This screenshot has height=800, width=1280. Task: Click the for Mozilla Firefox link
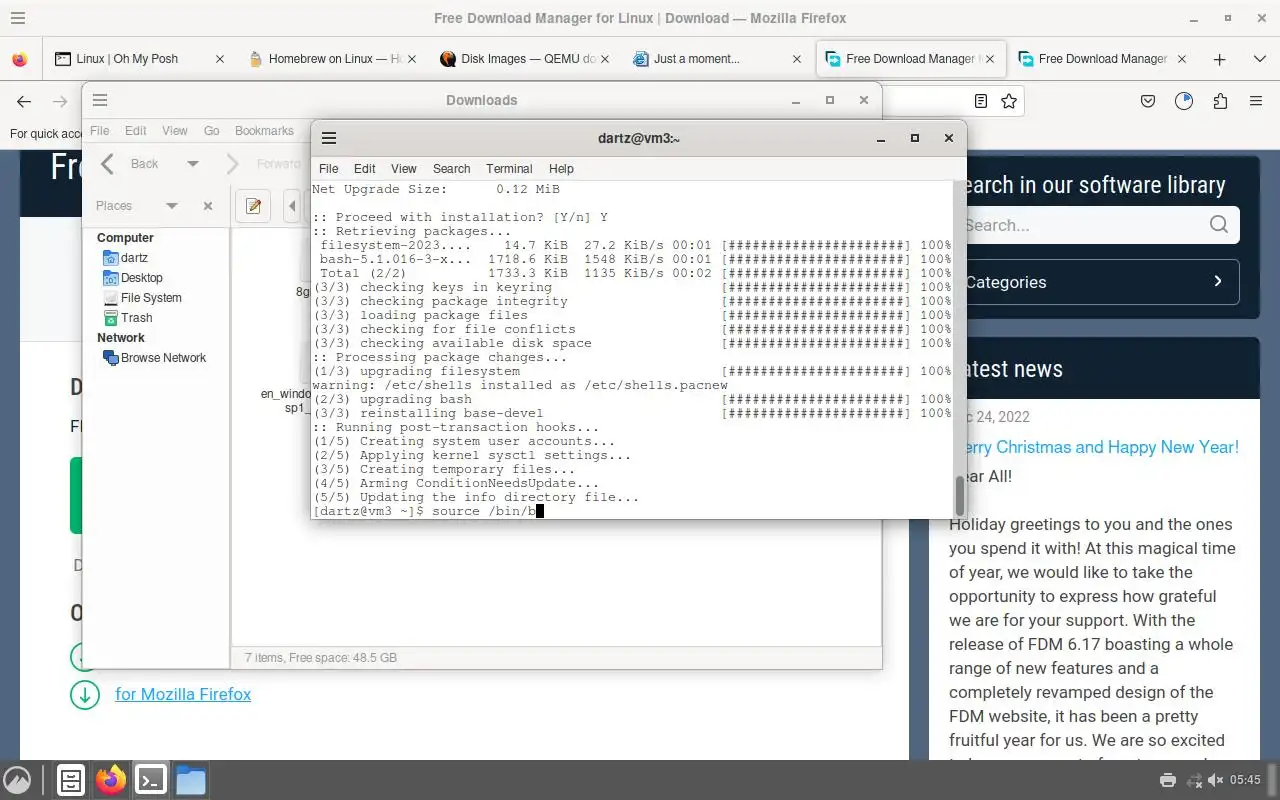click(183, 694)
